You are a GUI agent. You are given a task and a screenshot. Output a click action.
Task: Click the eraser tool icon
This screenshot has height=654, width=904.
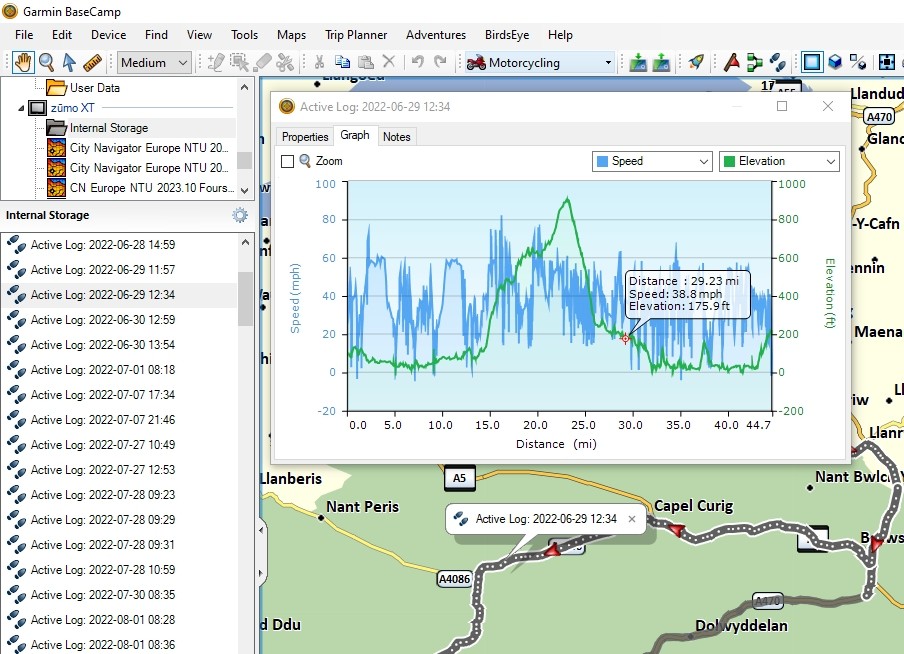click(x=262, y=62)
